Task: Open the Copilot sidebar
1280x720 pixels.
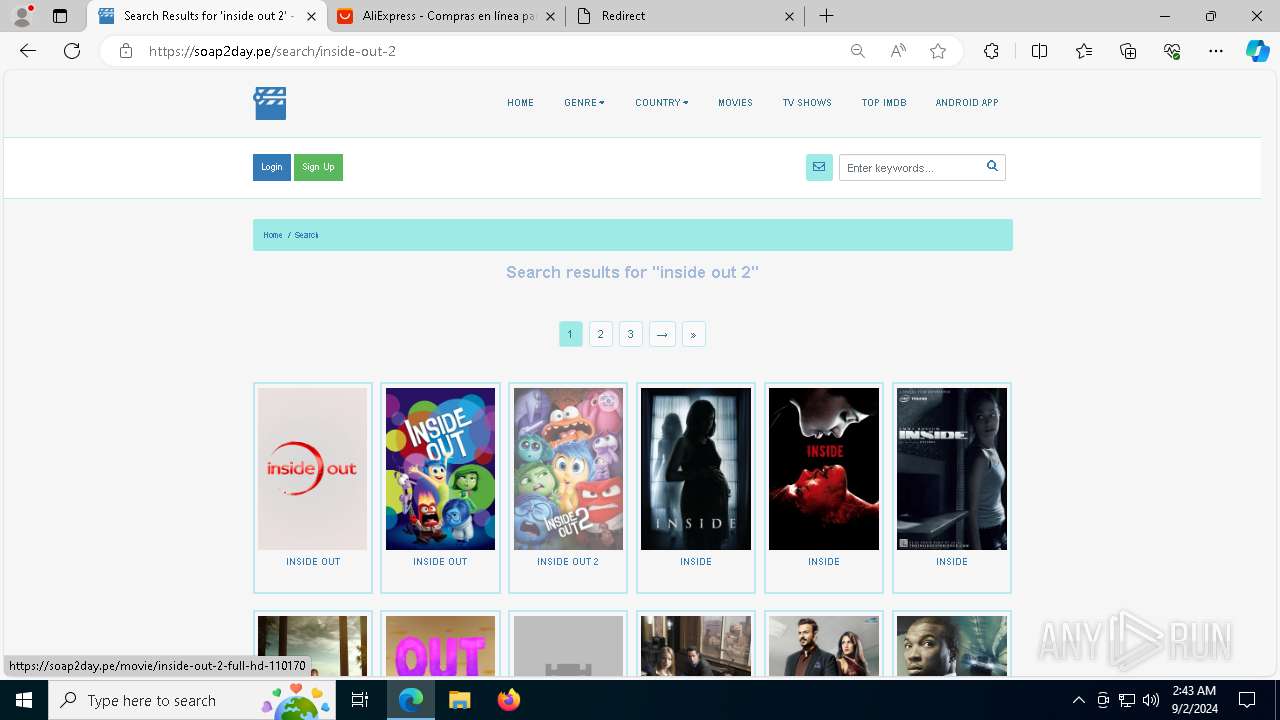Action: pos(1257,51)
